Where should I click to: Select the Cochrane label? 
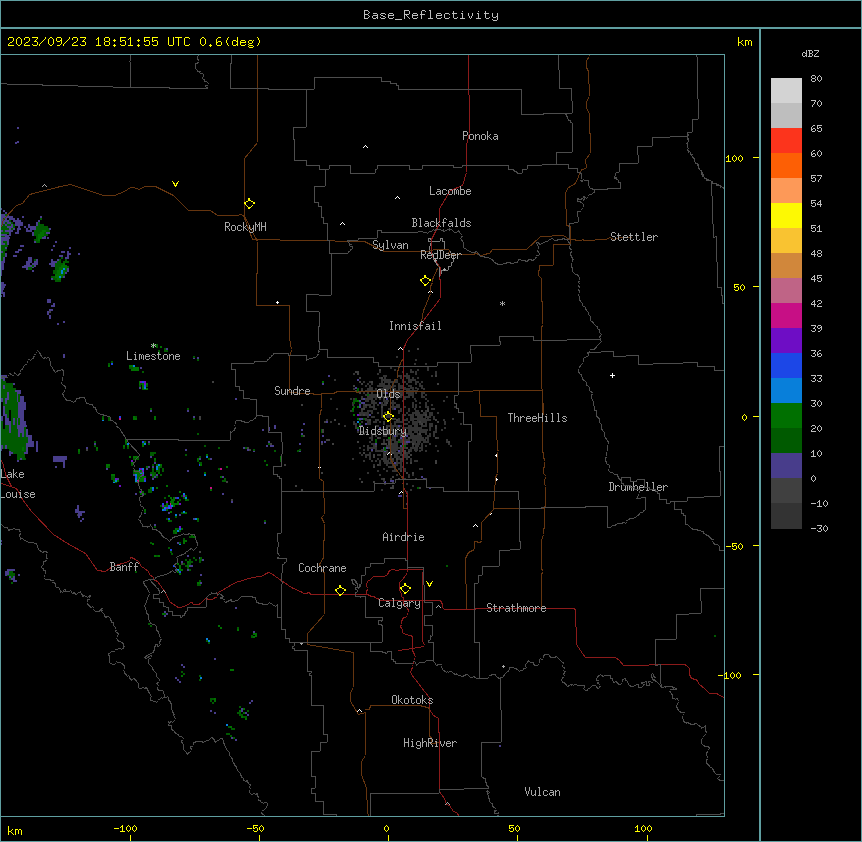click(x=322, y=568)
